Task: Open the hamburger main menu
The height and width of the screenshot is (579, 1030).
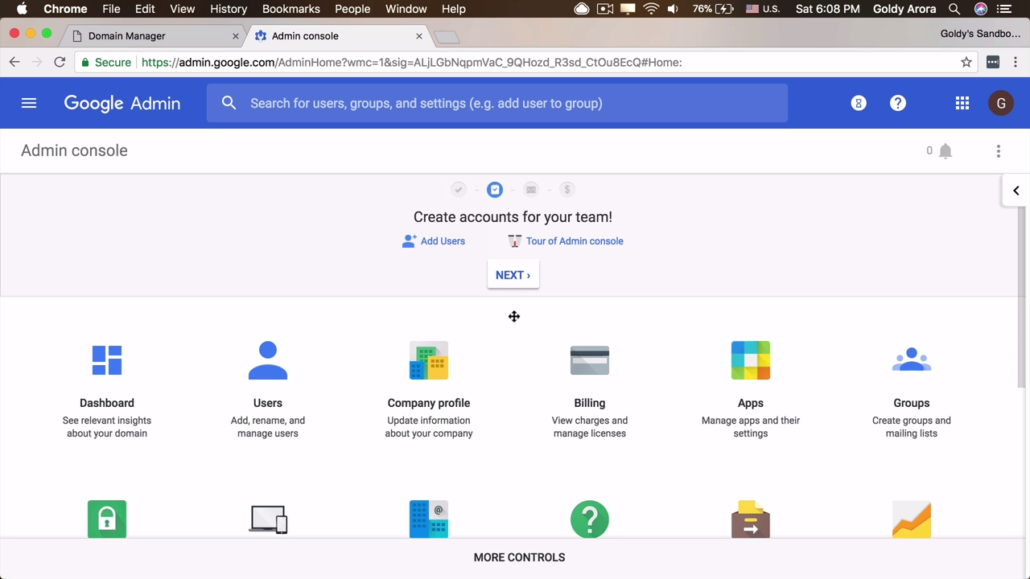Action: [x=28, y=103]
